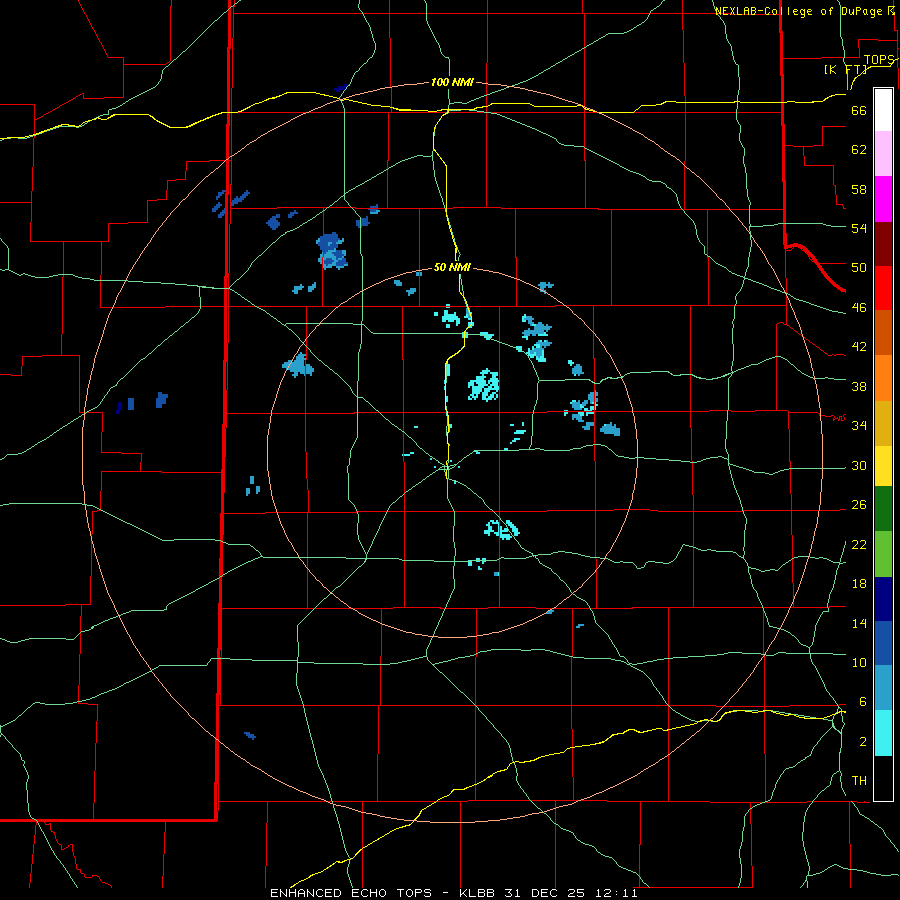Click the legend value 34

click(859, 425)
